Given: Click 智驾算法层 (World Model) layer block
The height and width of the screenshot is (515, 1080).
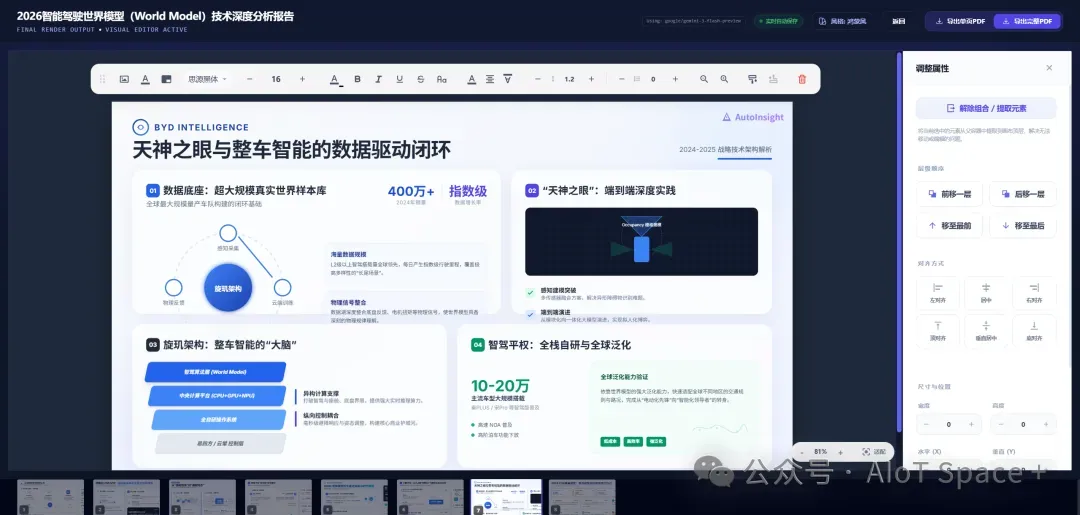Looking at the screenshot, I should click(x=215, y=372).
